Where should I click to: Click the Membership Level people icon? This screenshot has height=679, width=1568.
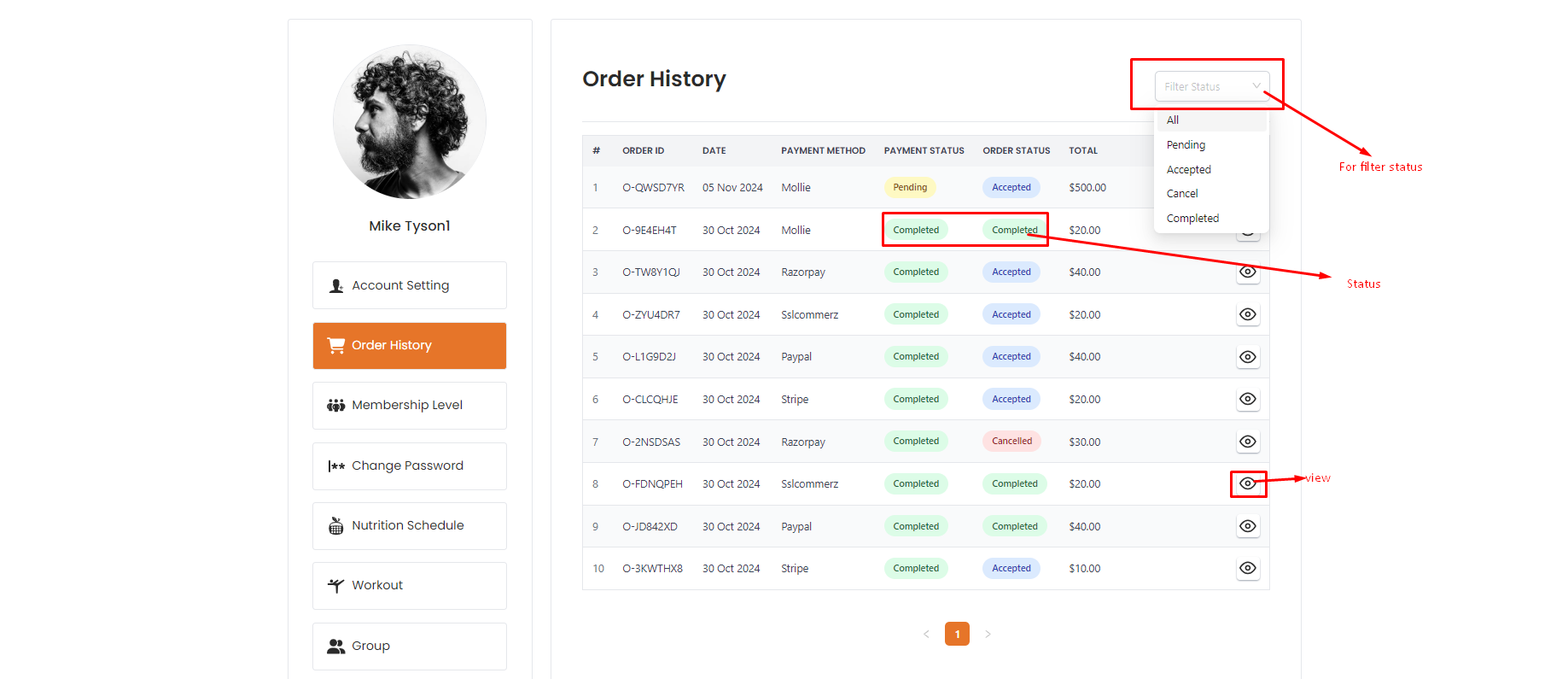(336, 405)
